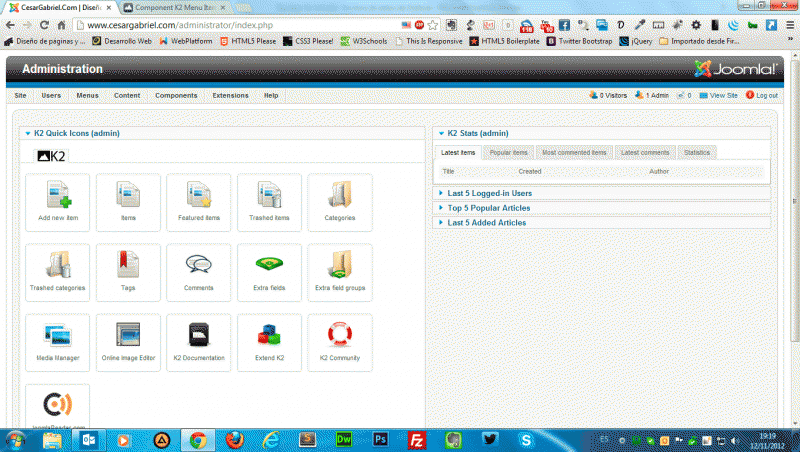Open Dreamweaver from the taskbar
Image resolution: width=800 pixels, height=452 pixels.
(x=344, y=440)
